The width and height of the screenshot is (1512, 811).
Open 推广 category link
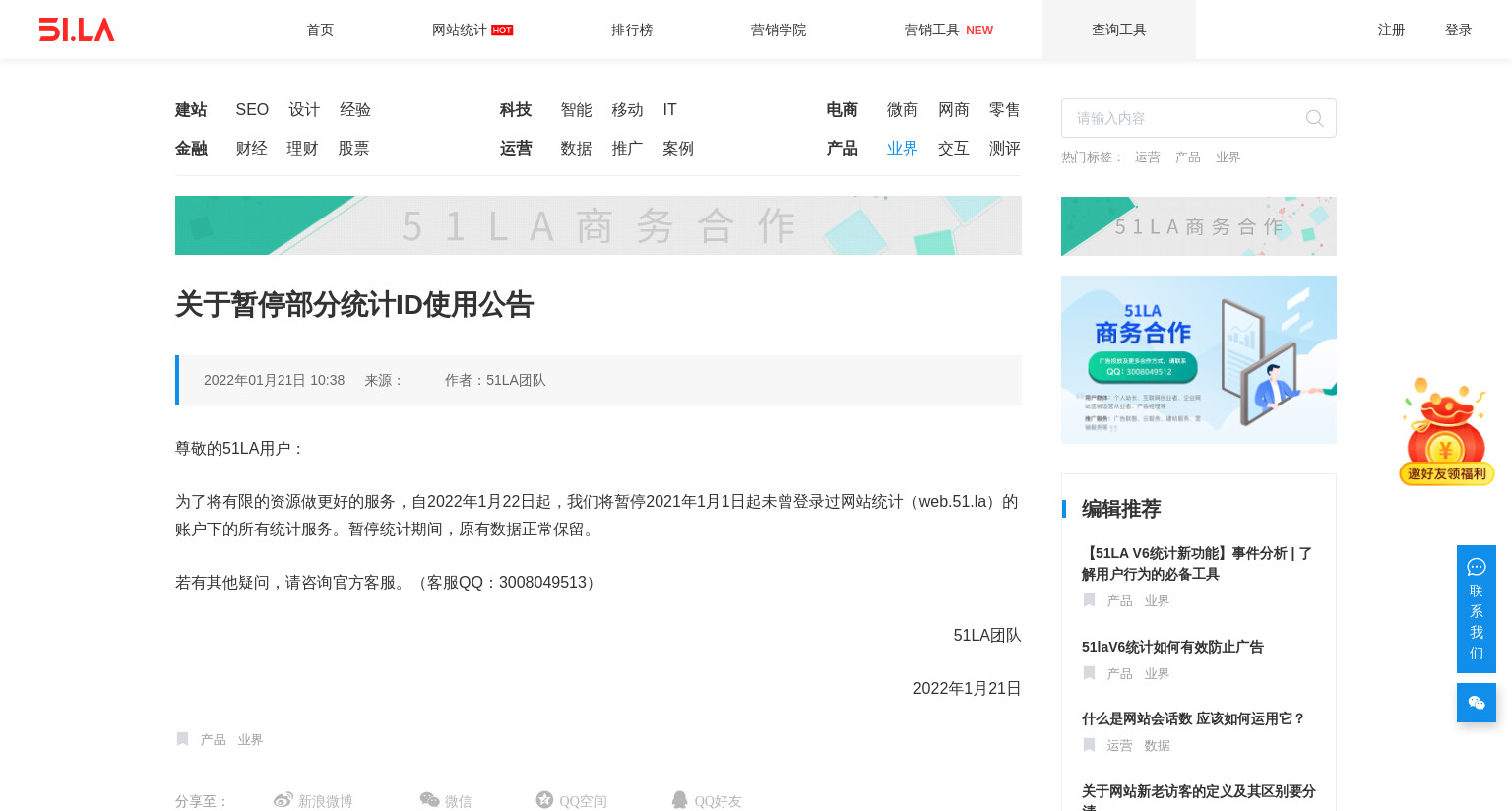click(x=628, y=148)
